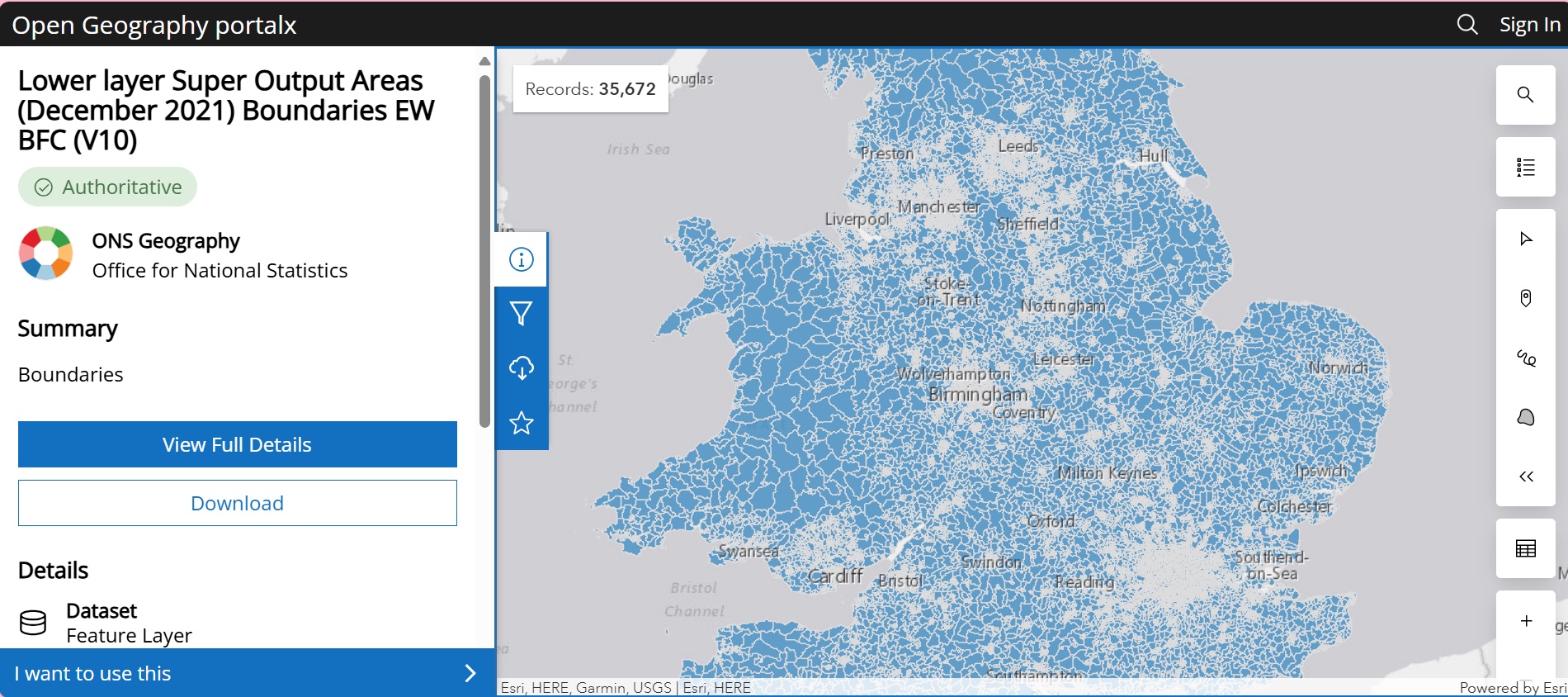Select the pointer selection tool
1568x697 pixels.
coord(1525,239)
